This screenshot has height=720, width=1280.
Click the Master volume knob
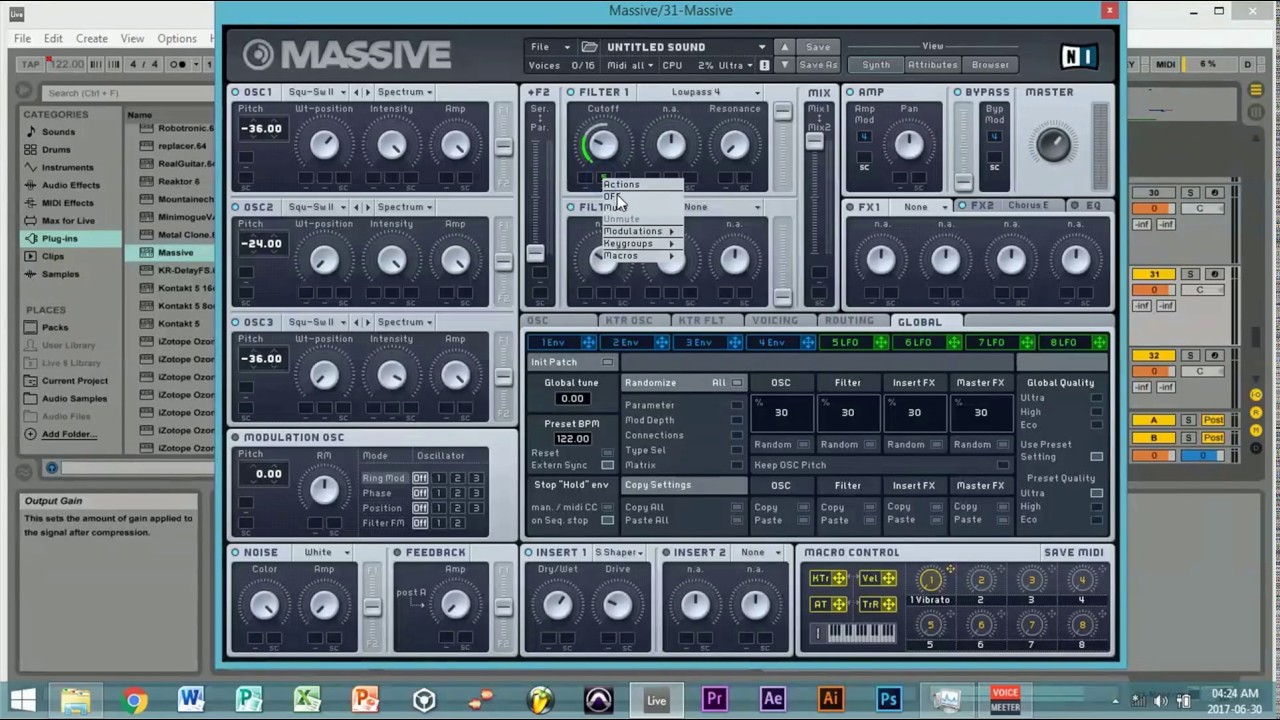click(1053, 146)
